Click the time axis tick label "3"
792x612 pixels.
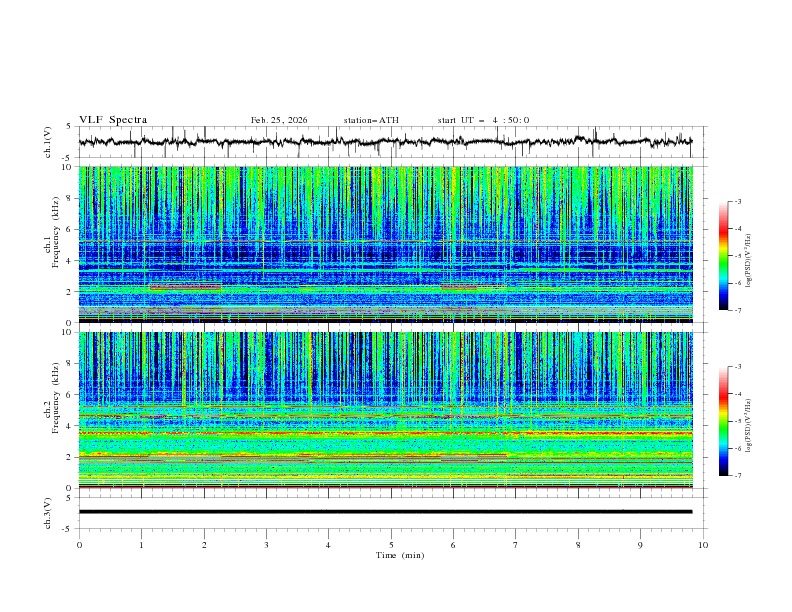(x=266, y=545)
